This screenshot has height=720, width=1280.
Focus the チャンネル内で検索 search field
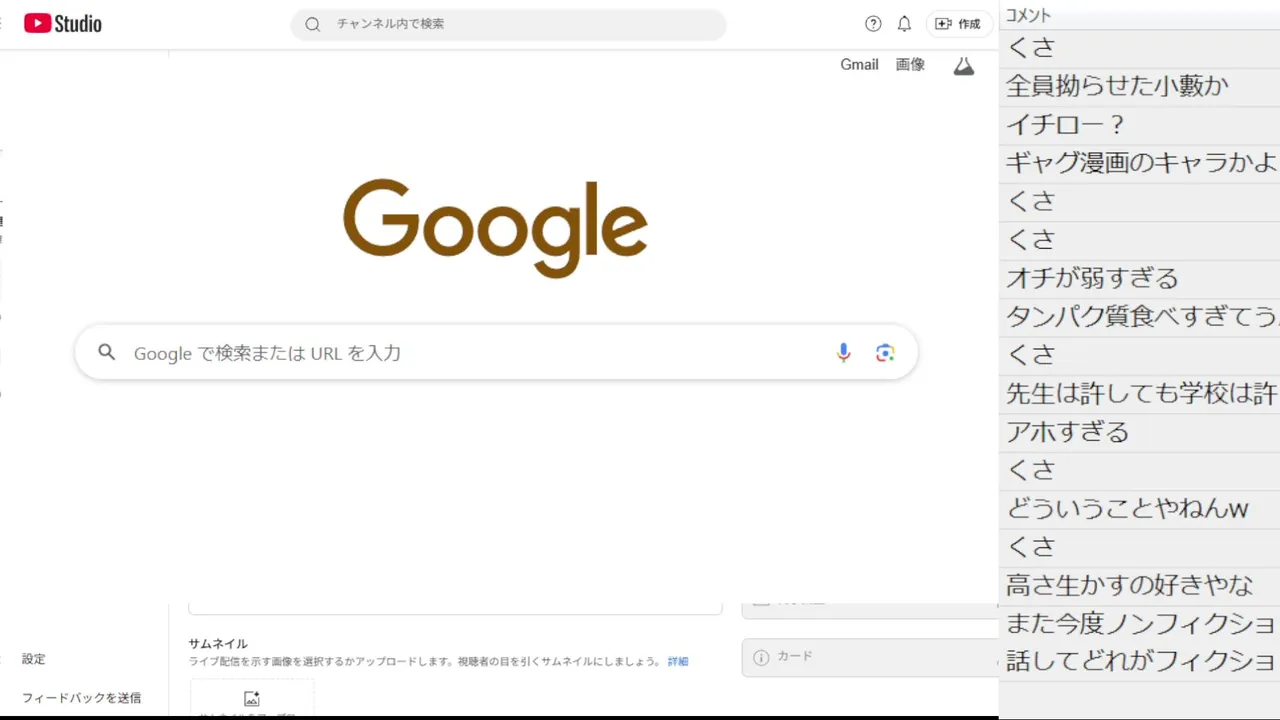508,24
